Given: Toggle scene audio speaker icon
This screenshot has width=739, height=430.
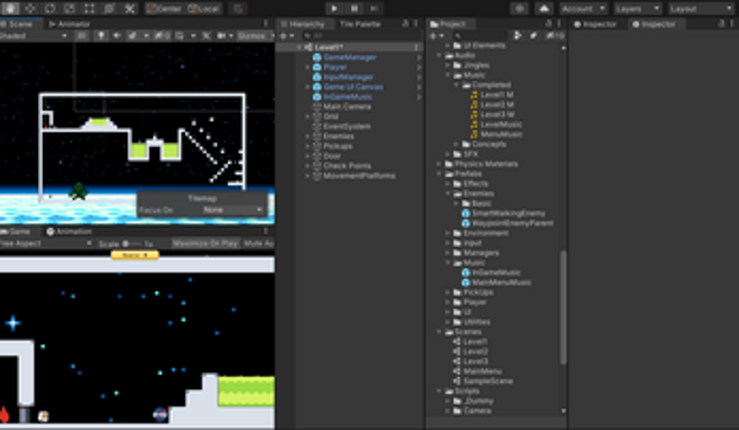Looking at the screenshot, I should [x=117, y=36].
